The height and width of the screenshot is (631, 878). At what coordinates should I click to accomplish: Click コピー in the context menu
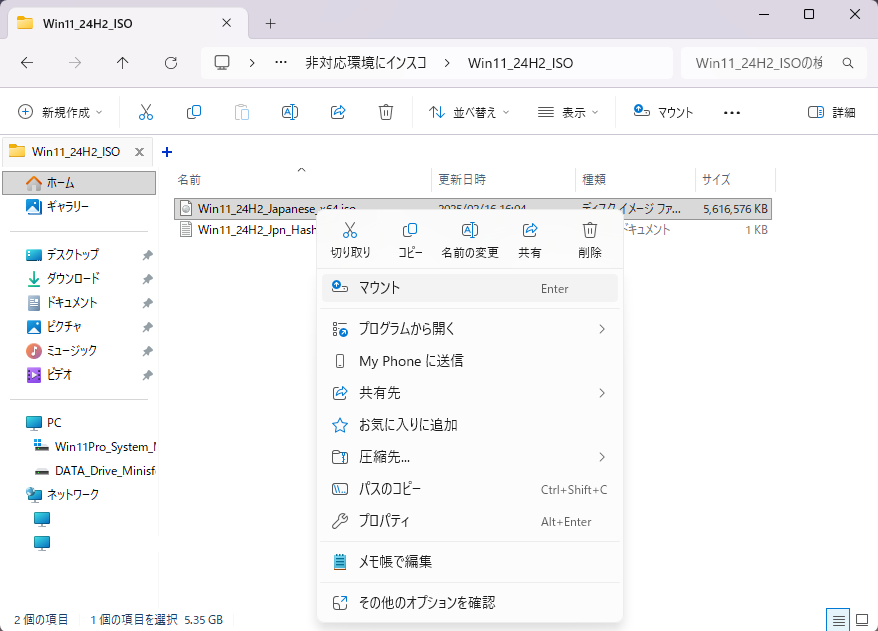pyautogui.click(x=410, y=240)
